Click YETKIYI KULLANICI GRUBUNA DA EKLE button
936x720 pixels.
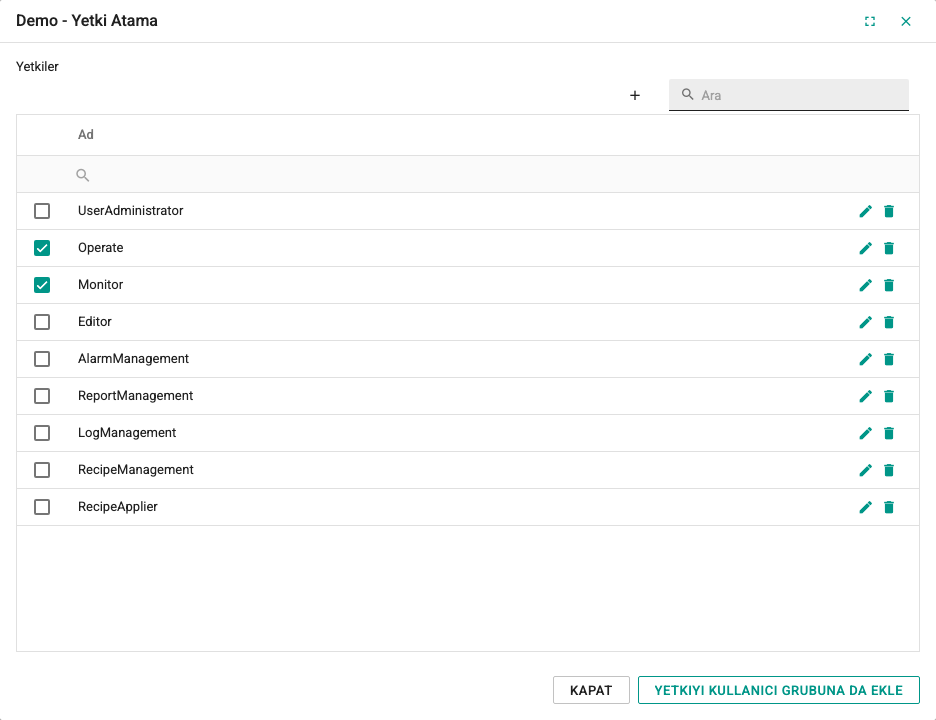[778, 690]
